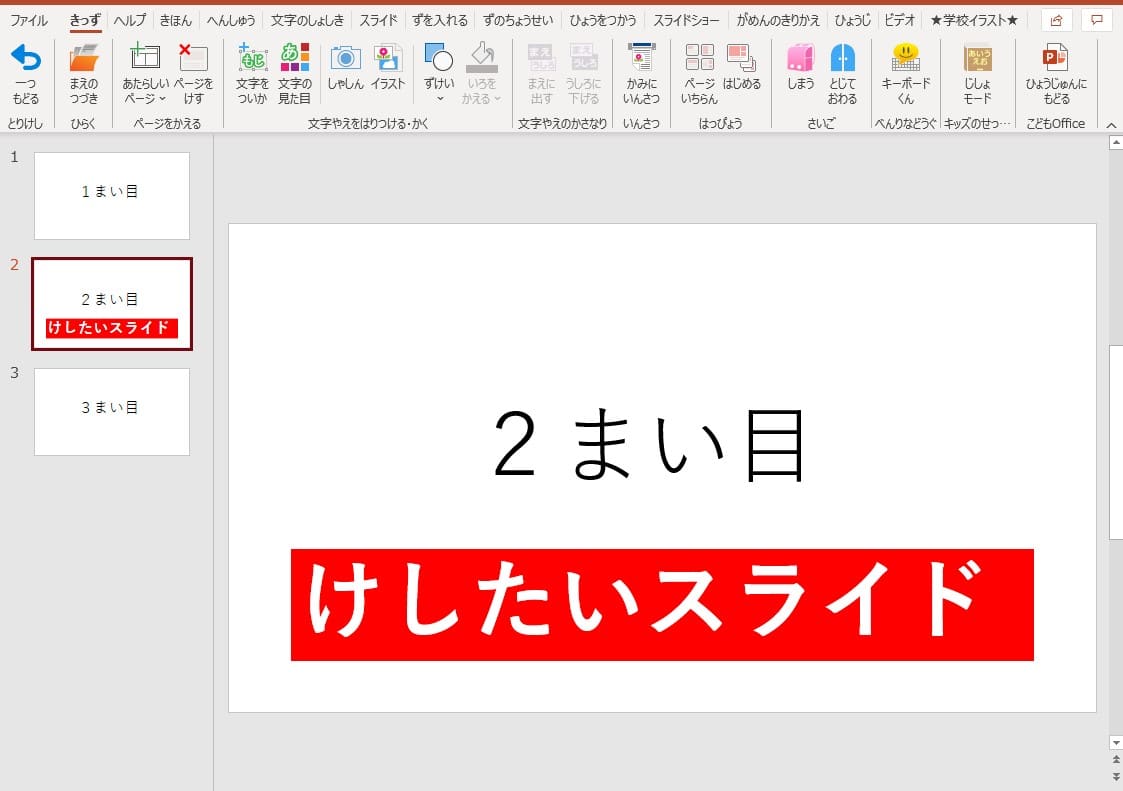The height and width of the screenshot is (791, 1123).
Task: Switch to the きほん tab
Action: [x=176, y=20]
